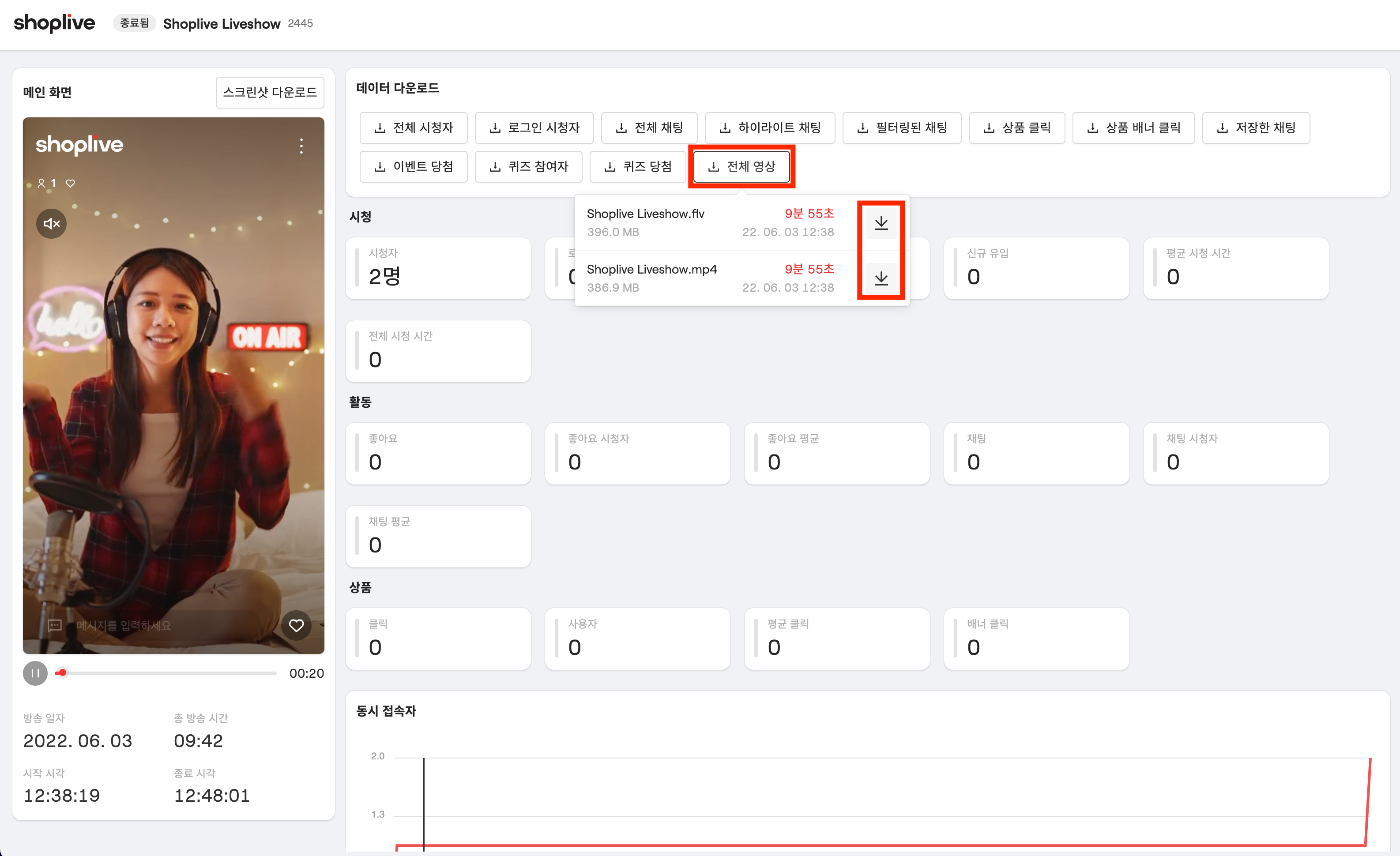The width and height of the screenshot is (1400, 856).
Task: Click the 종료됨 status badge
Action: tap(135, 23)
